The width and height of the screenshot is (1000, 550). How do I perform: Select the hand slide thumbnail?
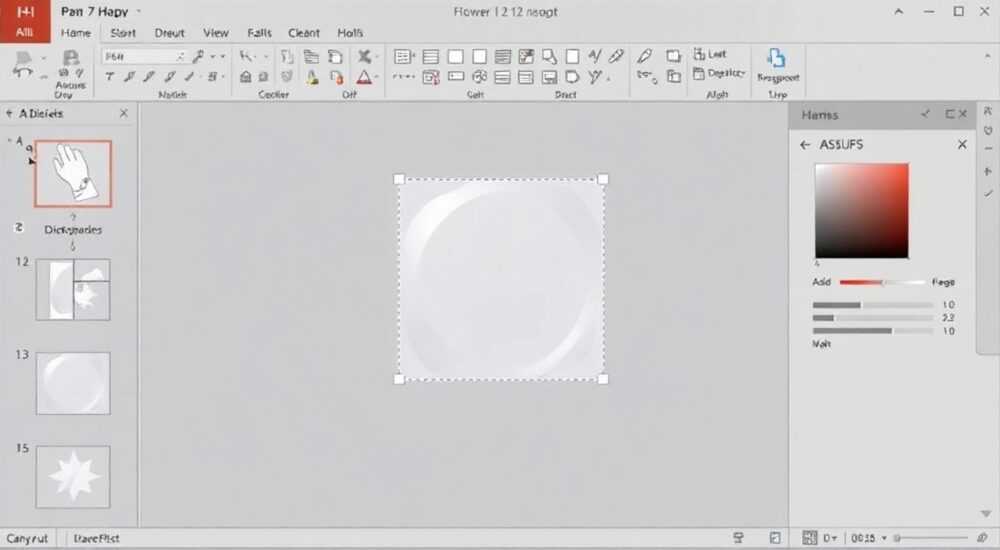coord(73,174)
